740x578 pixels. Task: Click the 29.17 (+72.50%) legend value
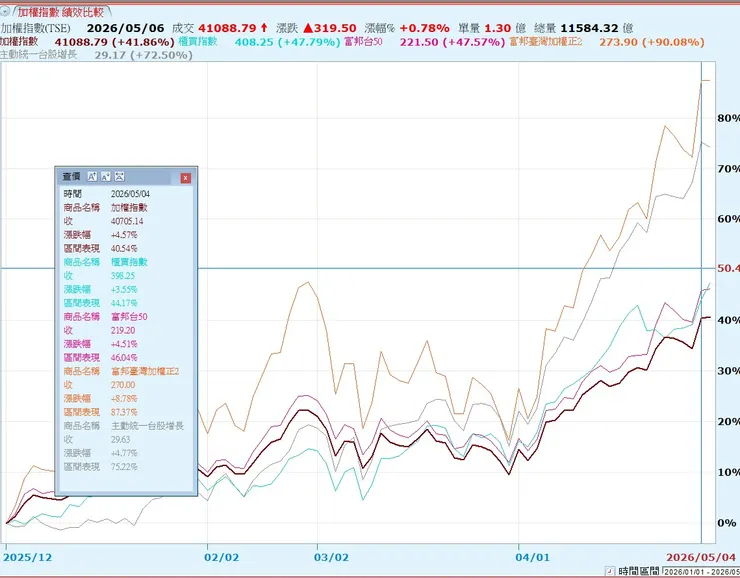point(143,55)
